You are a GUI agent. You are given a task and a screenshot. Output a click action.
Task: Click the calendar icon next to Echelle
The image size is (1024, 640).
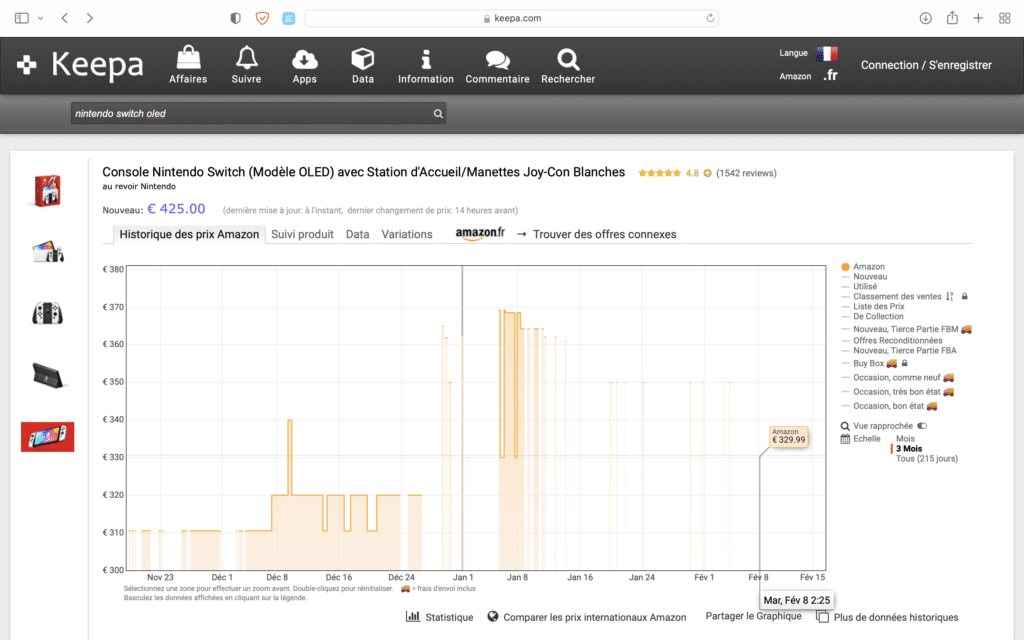pos(845,439)
